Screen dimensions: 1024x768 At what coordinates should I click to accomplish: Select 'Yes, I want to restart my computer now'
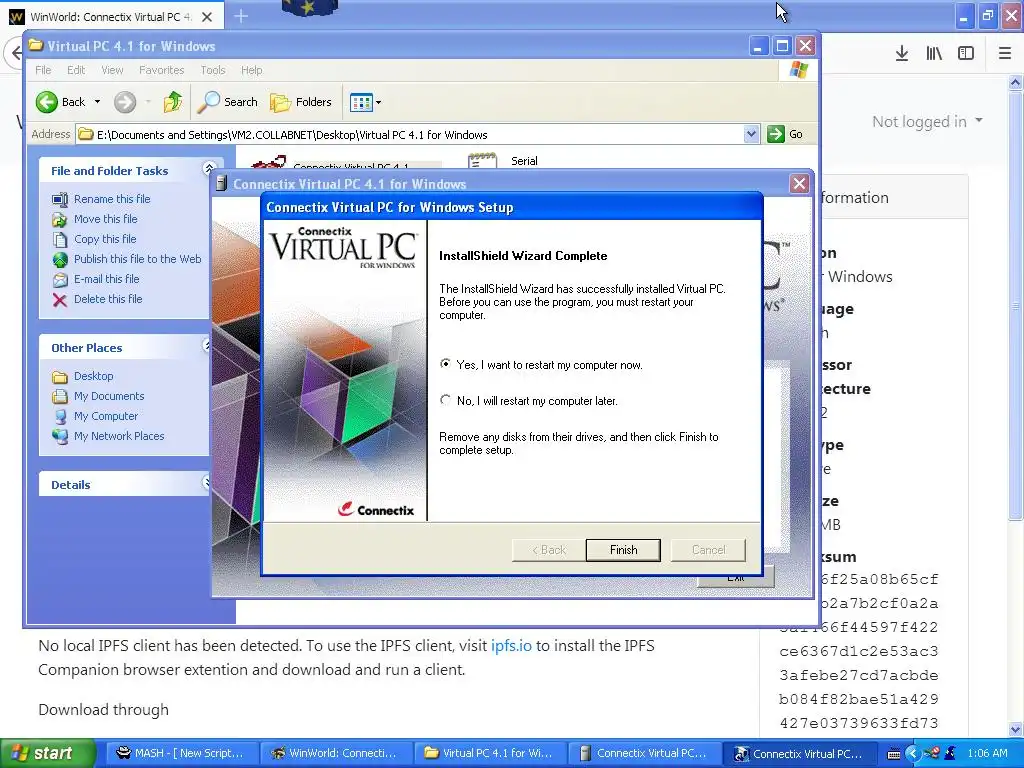(445, 364)
